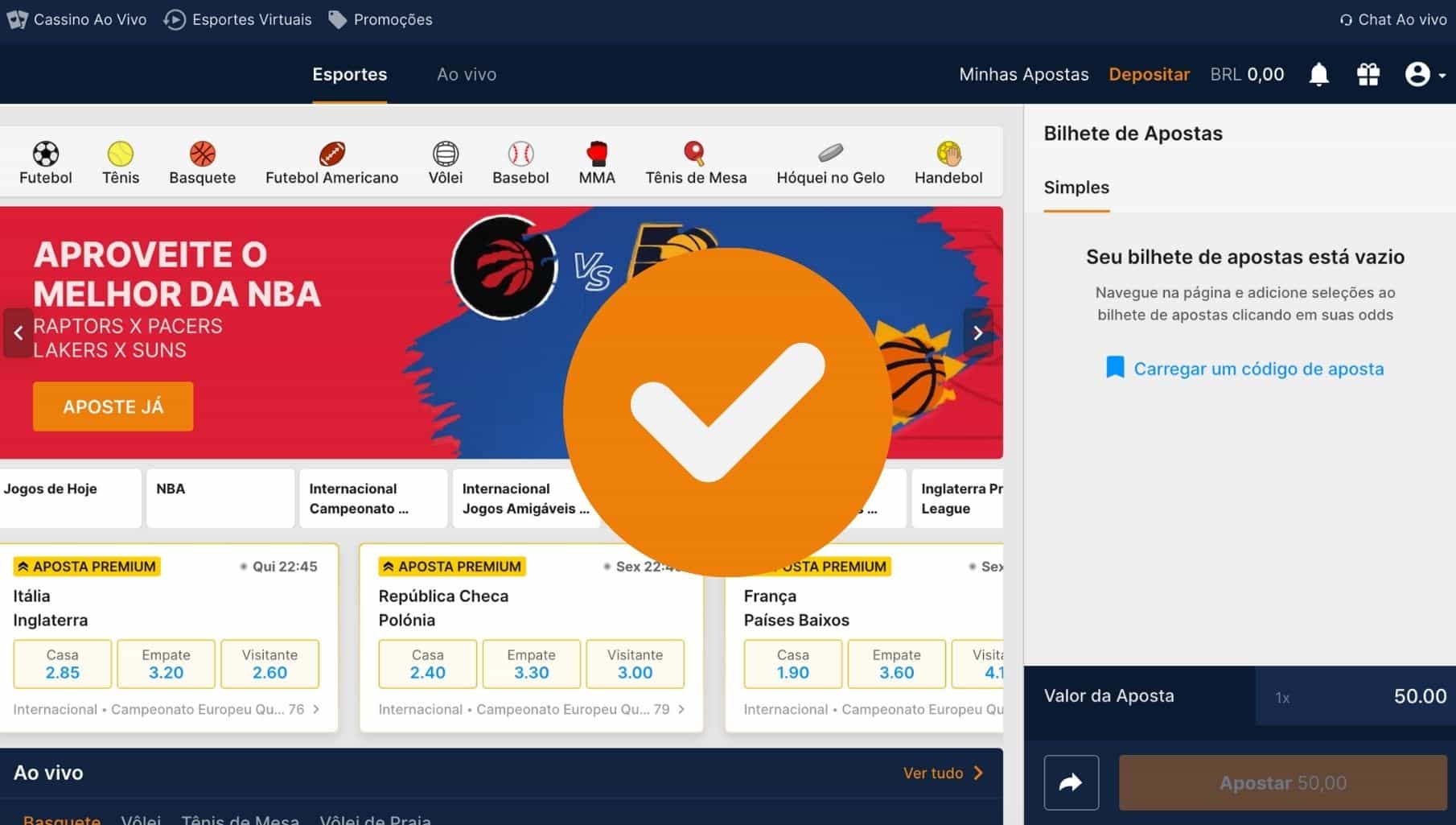
Task: Open Tênis de Mesa category
Action: [x=696, y=163]
